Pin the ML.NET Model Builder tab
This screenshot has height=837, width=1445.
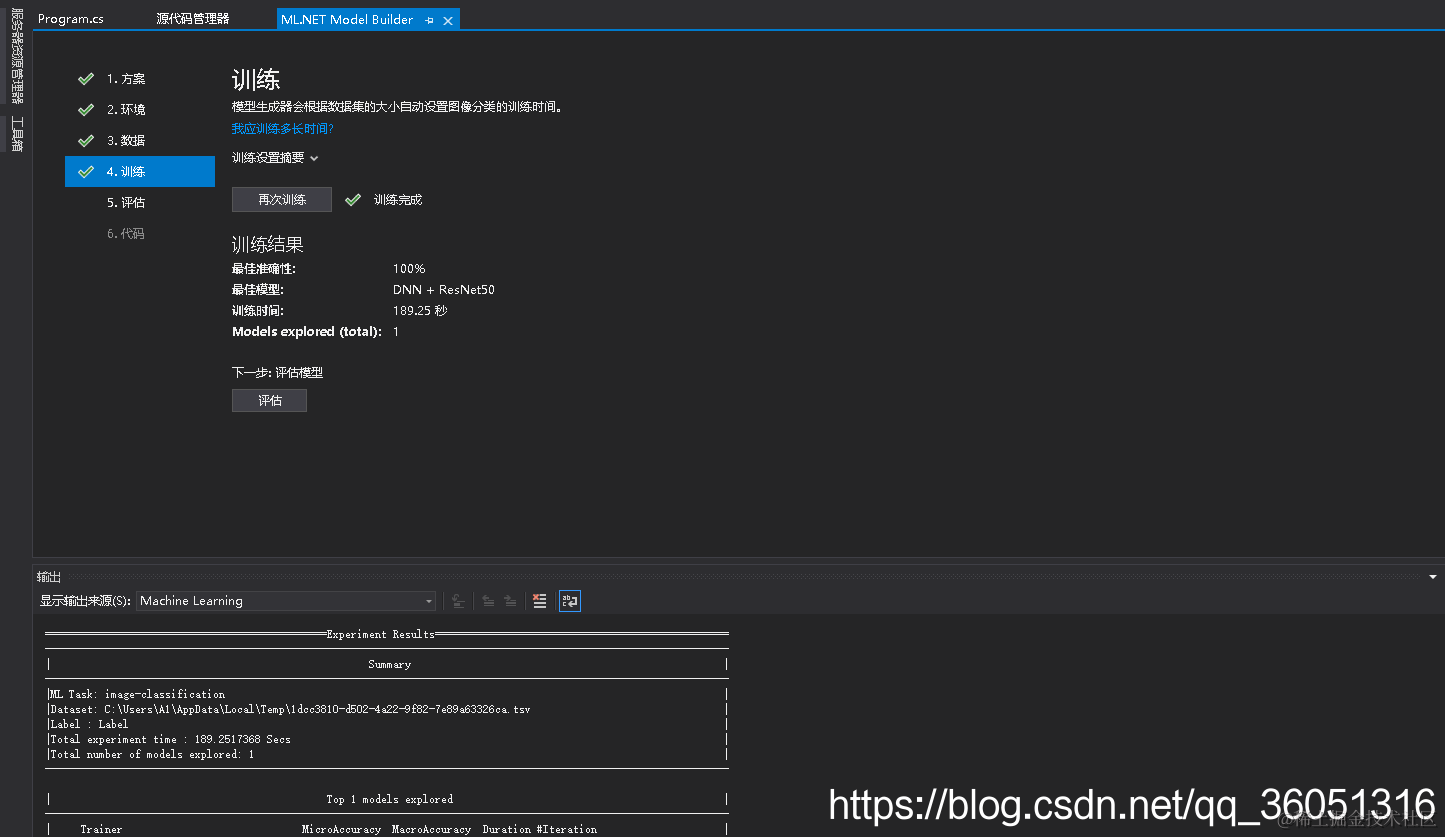(429, 20)
